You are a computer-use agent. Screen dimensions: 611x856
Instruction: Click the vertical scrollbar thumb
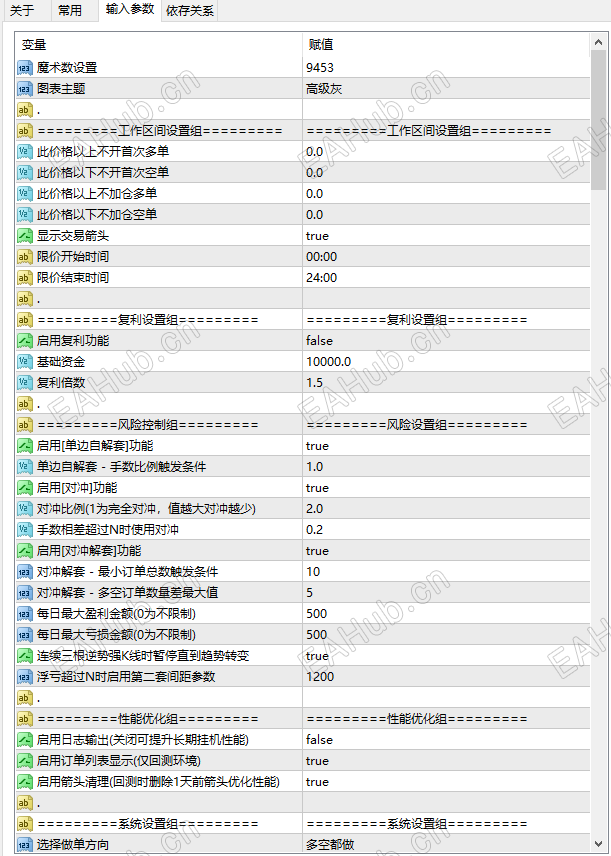[x=598, y=120]
